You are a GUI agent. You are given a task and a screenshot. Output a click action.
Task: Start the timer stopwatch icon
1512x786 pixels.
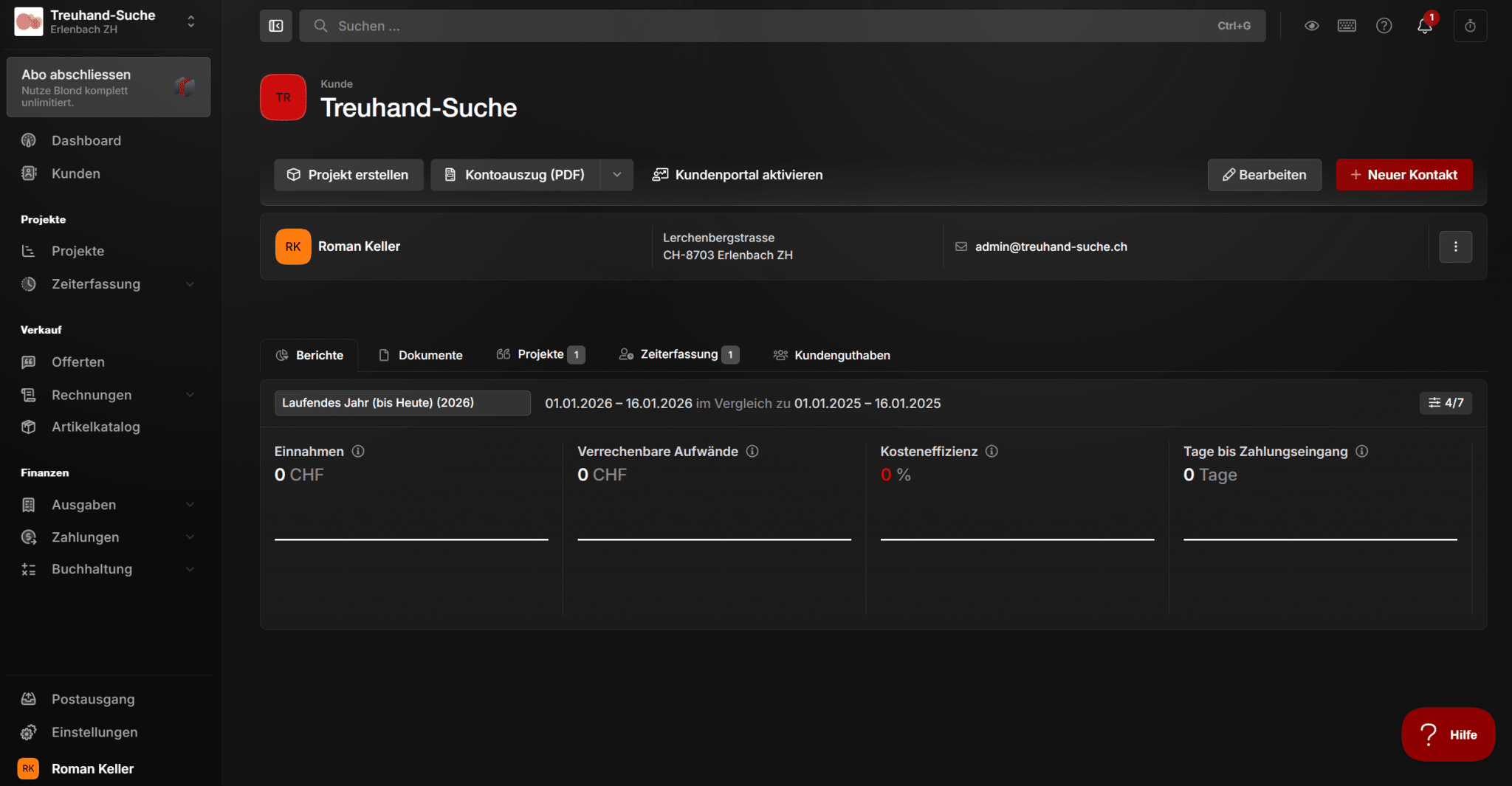point(1470,26)
